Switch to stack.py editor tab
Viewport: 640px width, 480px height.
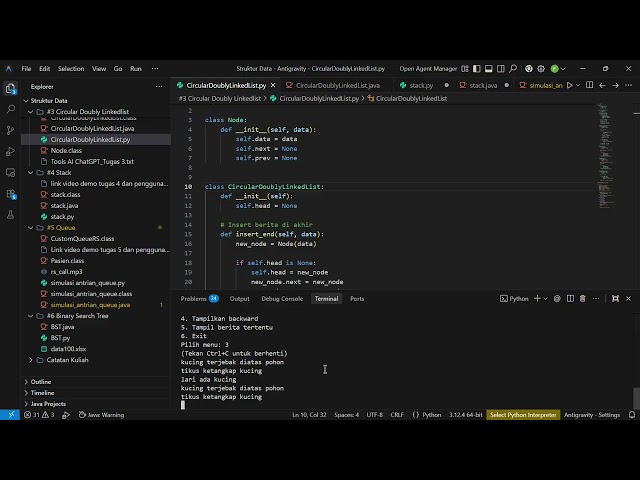pos(421,85)
